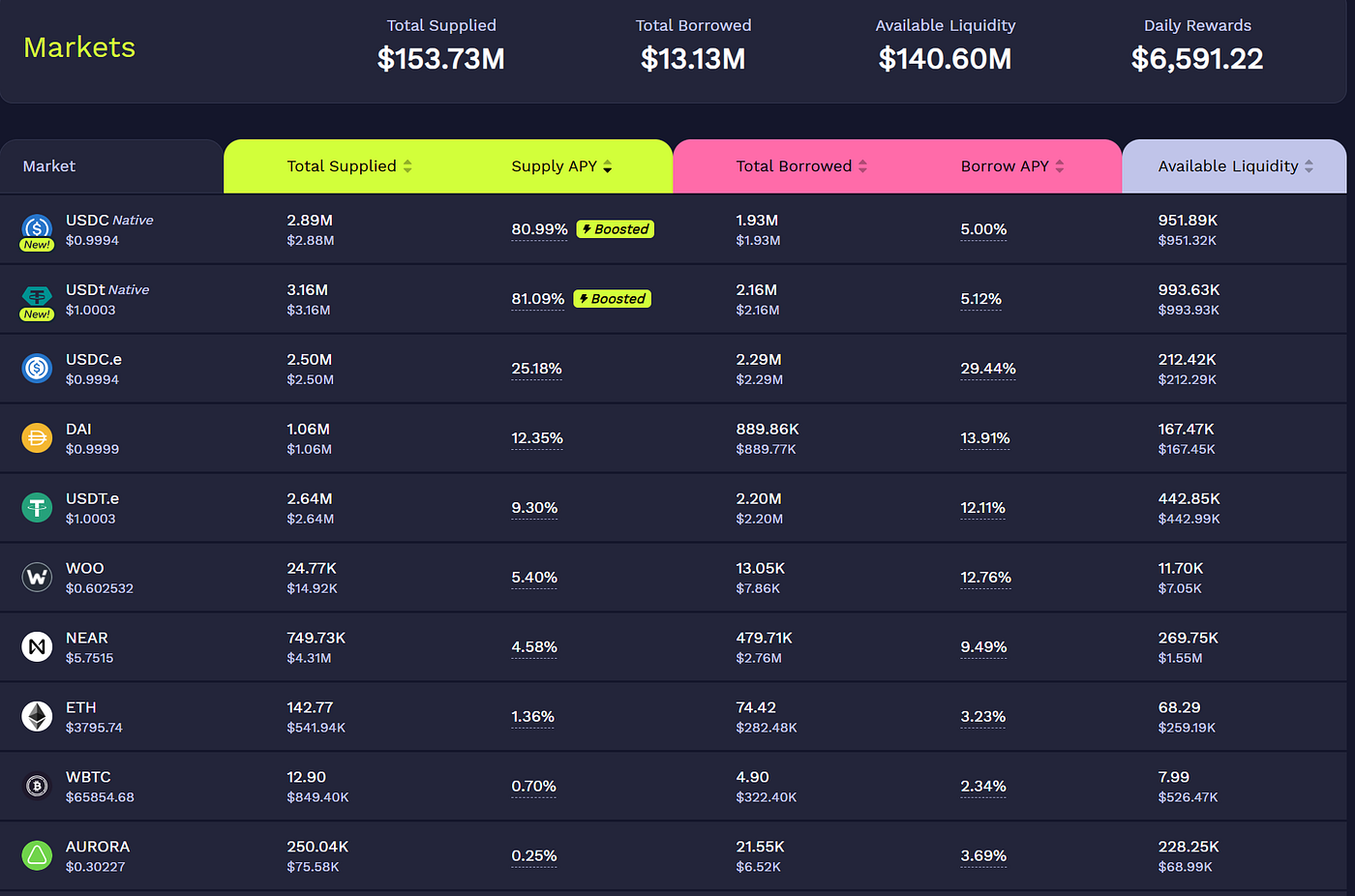Click the 29.44% borrow APY value
Viewport: 1355px width, 896px height.
tap(988, 369)
